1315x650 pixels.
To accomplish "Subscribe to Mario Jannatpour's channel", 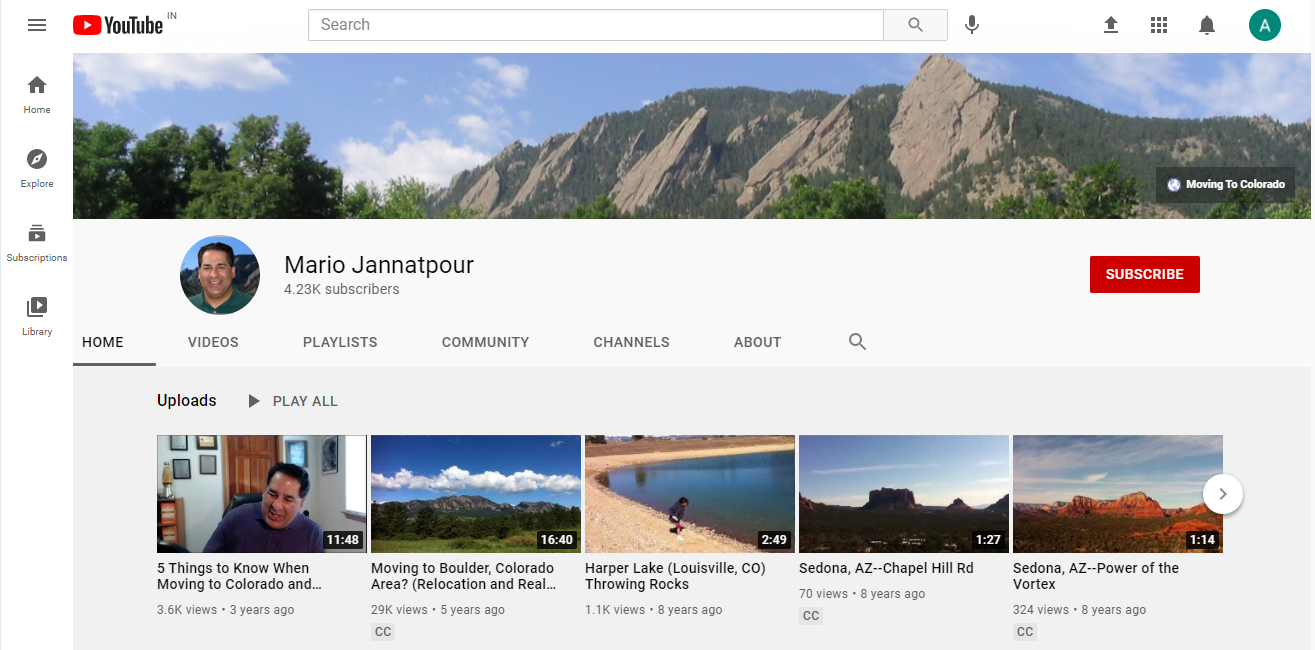I will pos(1145,274).
